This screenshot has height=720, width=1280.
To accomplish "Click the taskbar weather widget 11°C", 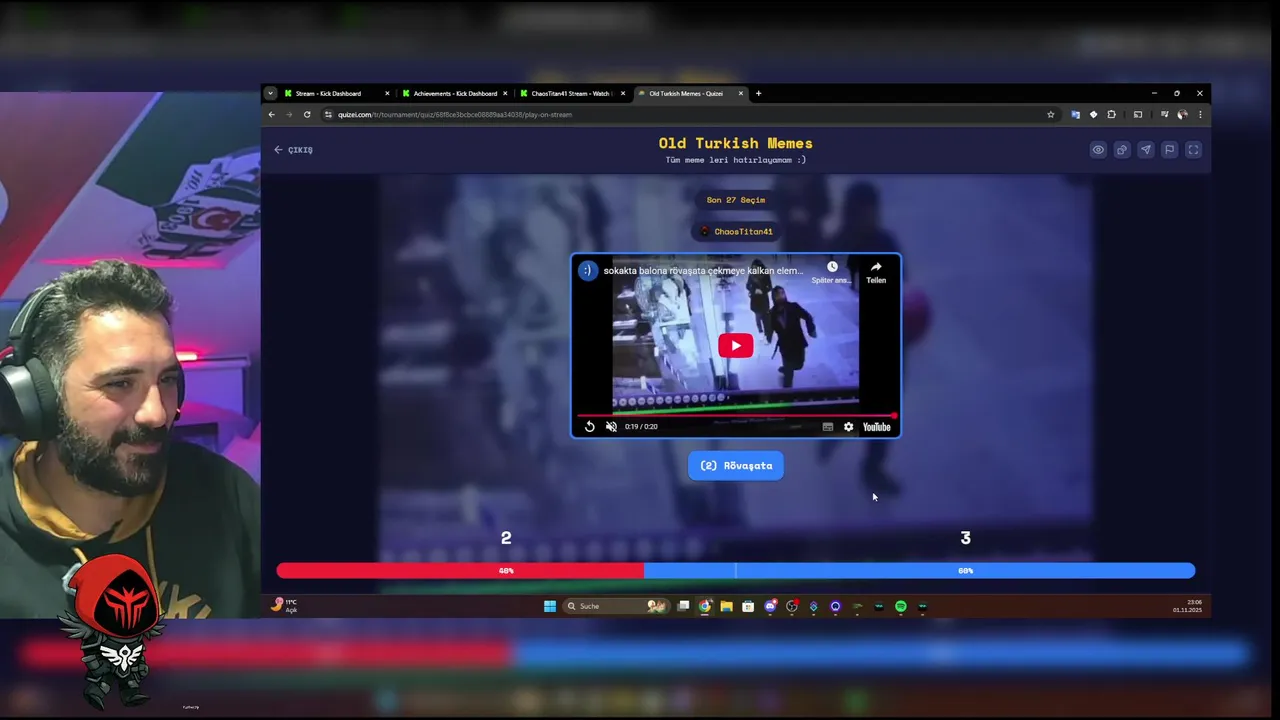I will point(285,606).
